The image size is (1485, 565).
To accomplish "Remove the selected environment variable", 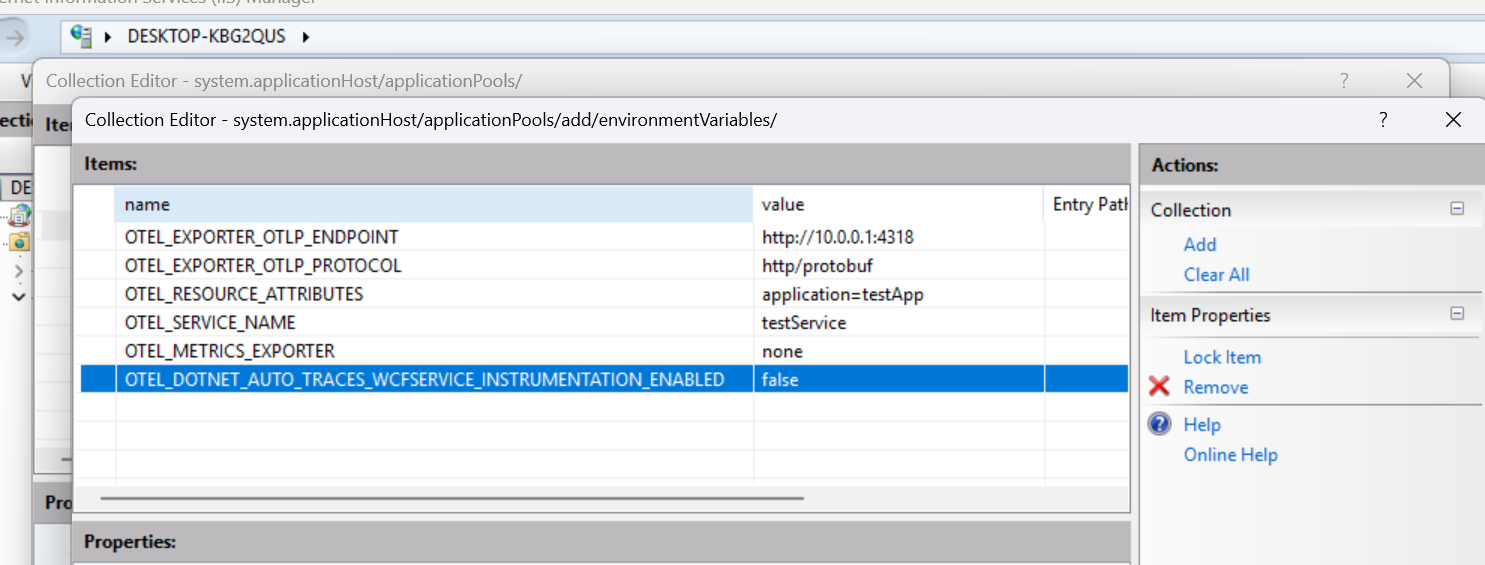I will [x=1215, y=387].
